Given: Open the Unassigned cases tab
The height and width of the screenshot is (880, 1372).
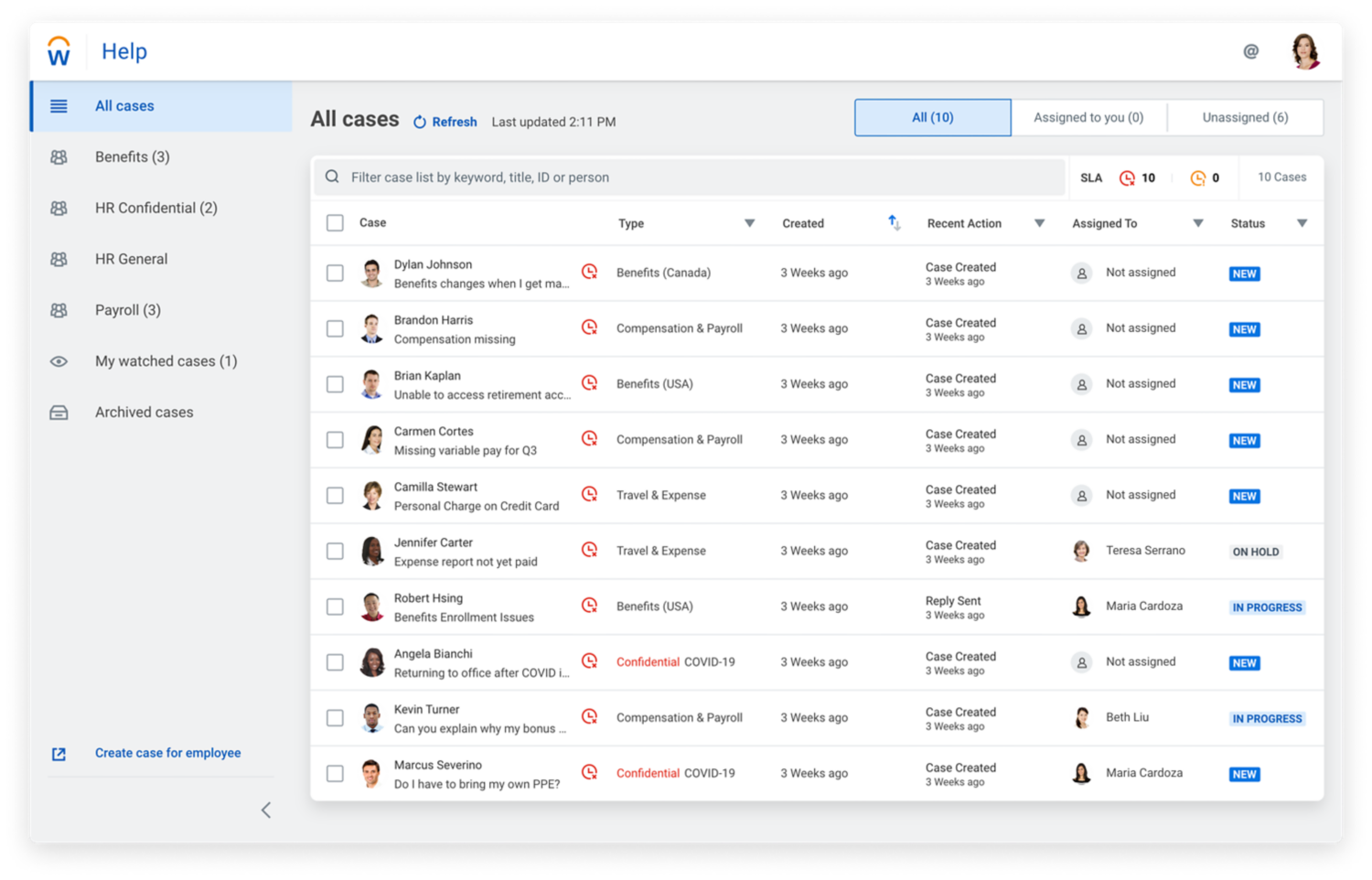Looking at the screenshot, I should (1245, 117).
